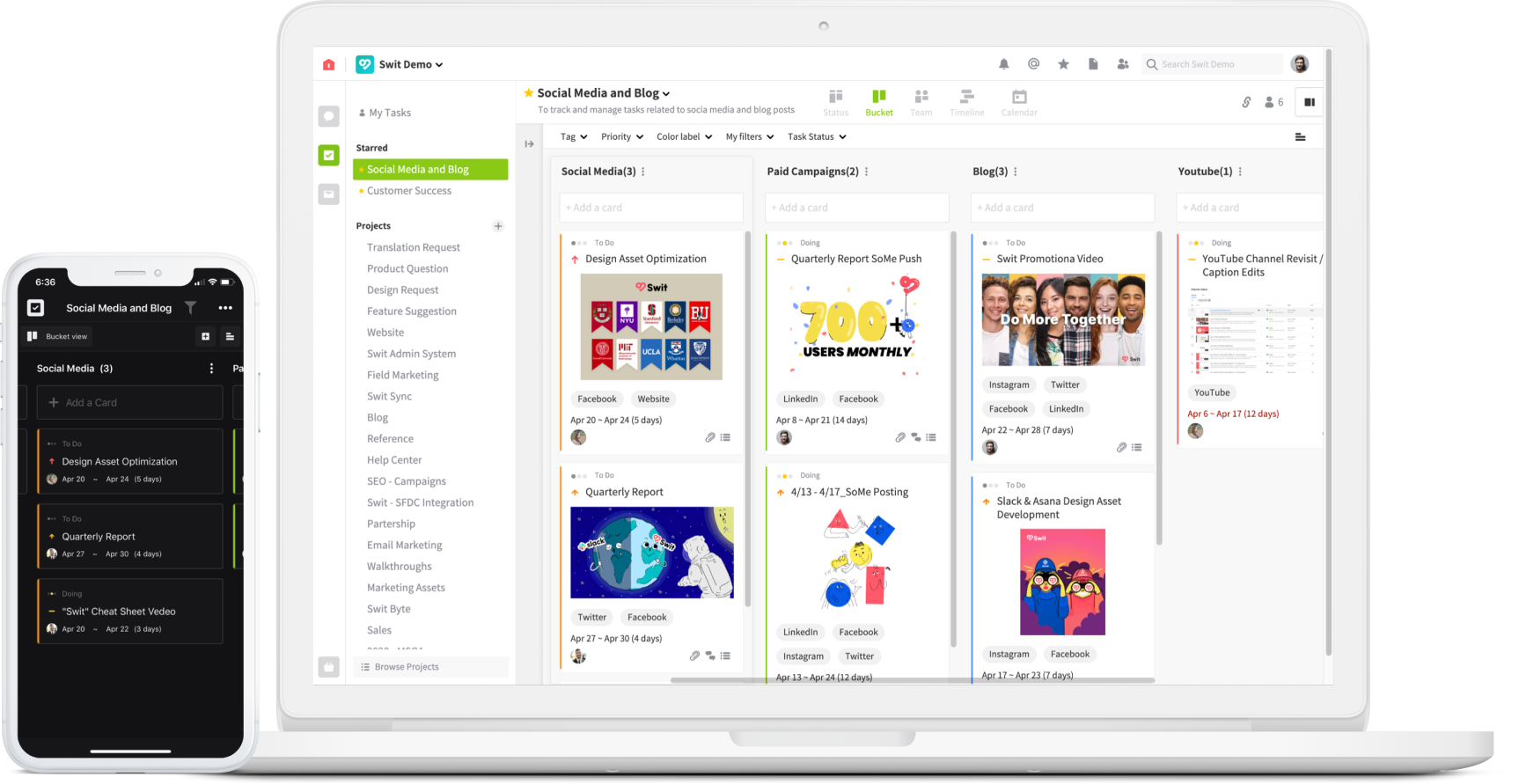Open Swit Promotiona Video card image
Screen dimensions: 1519x784
pyautogui.click(x=1063, y=319)
